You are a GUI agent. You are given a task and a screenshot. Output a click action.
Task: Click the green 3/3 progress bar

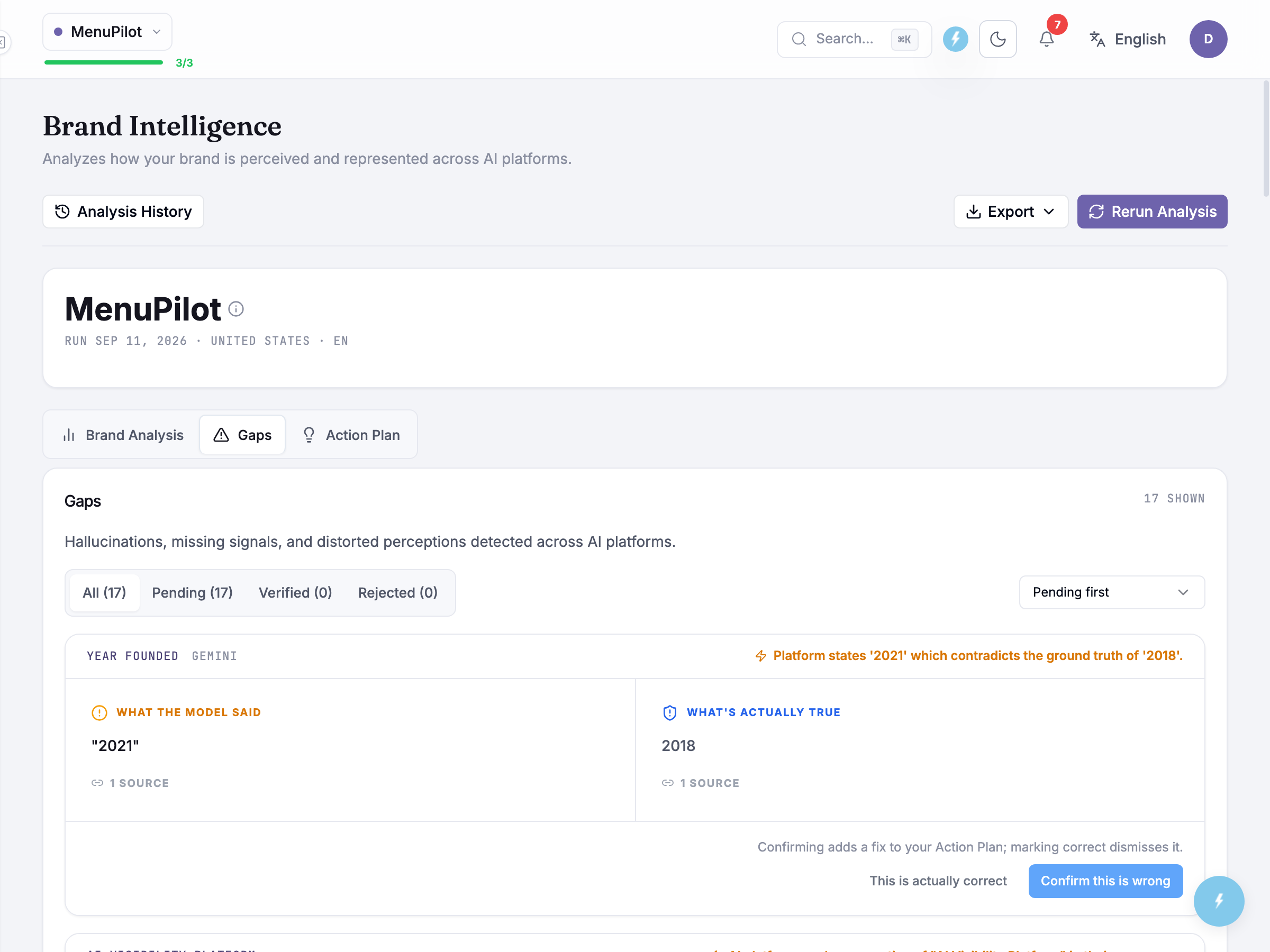[104, 62]
